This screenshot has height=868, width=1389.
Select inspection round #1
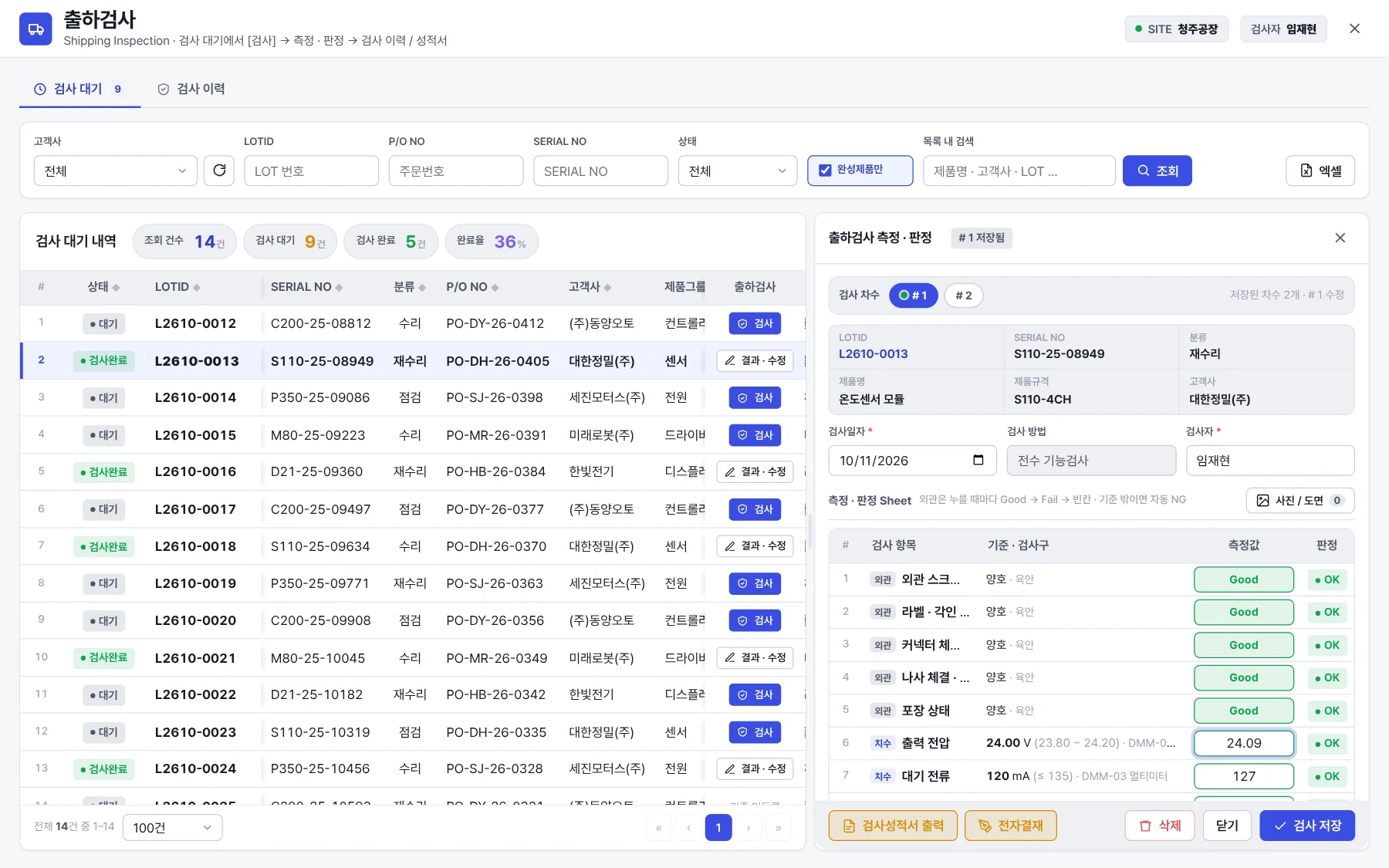pyautogui.click(x=913, y=296)
